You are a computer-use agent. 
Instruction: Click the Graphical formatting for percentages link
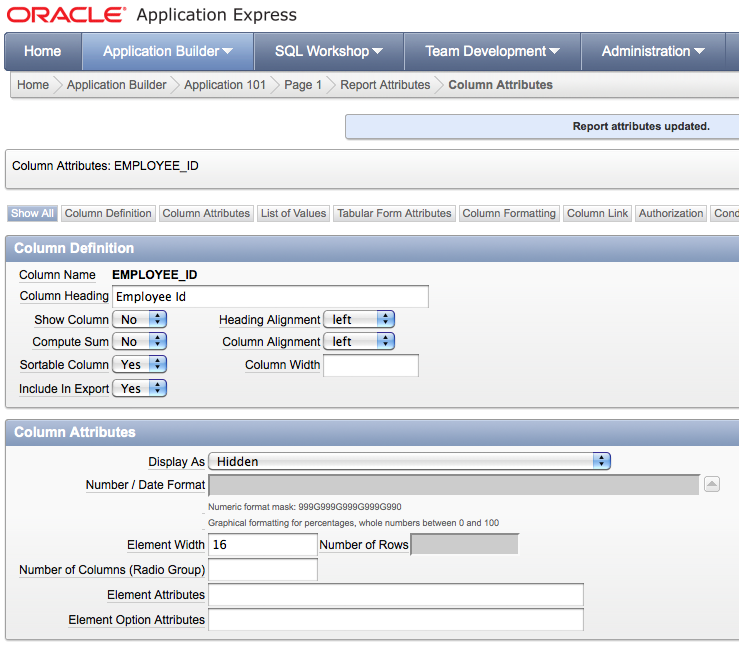coord(353,523)
